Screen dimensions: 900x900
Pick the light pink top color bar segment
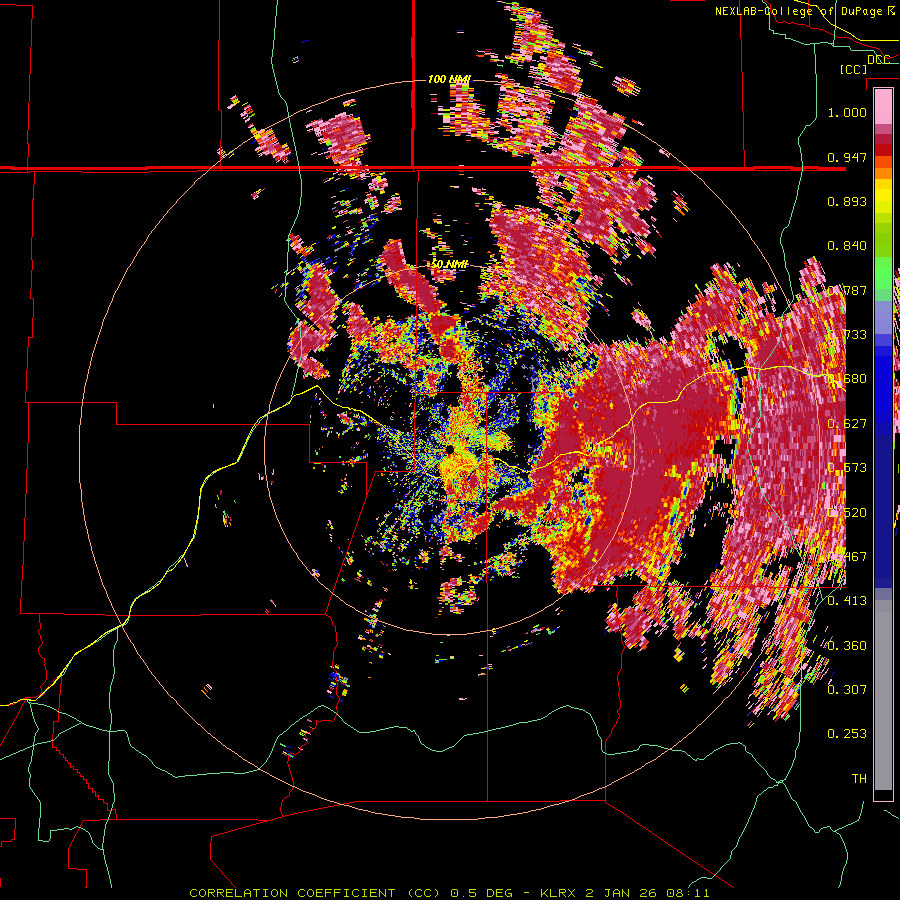[883, 107]
